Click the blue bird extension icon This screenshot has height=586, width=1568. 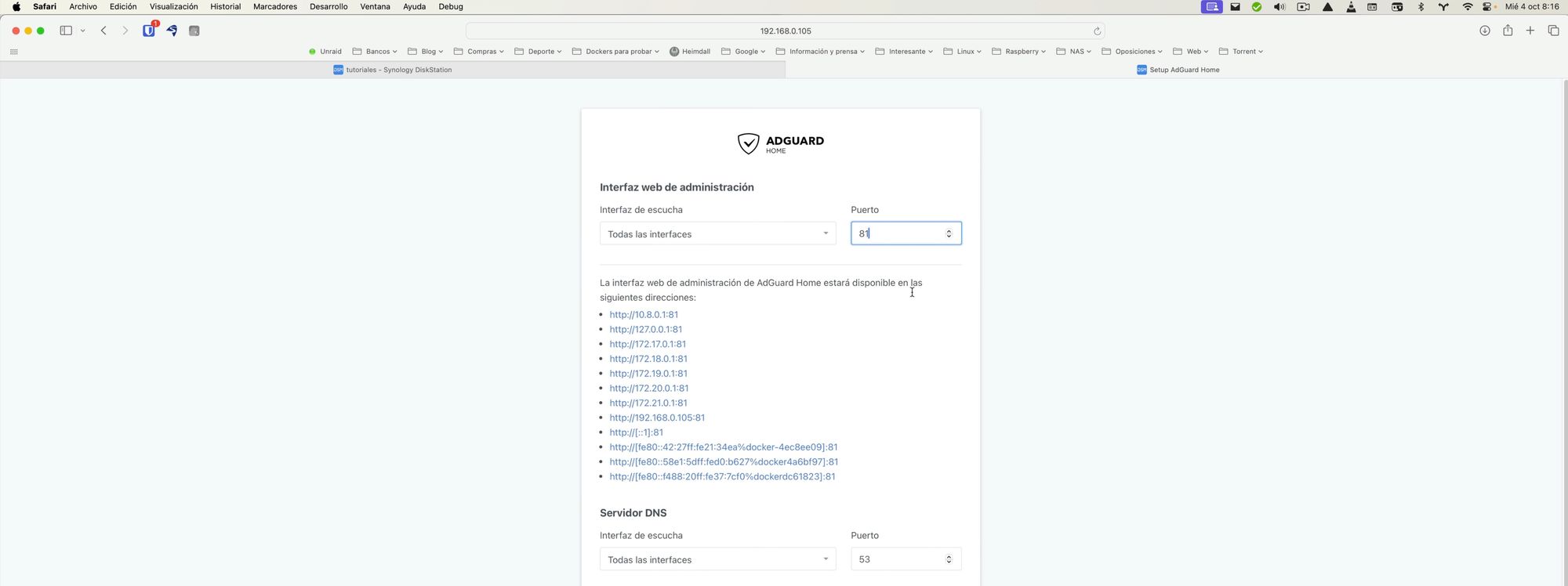click(172, 31)
